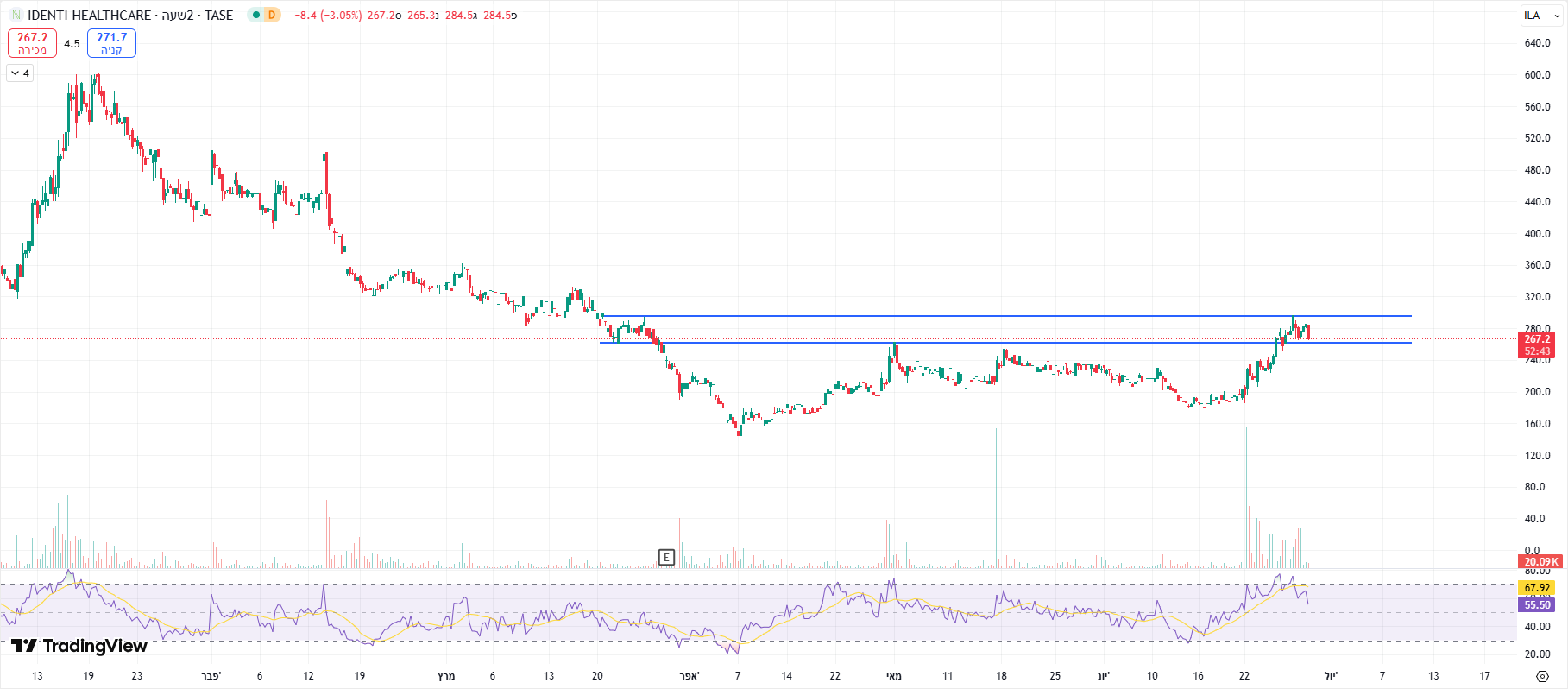Click the 400.0 price scale label
1568x689 pixels.
coord(1537,234)
